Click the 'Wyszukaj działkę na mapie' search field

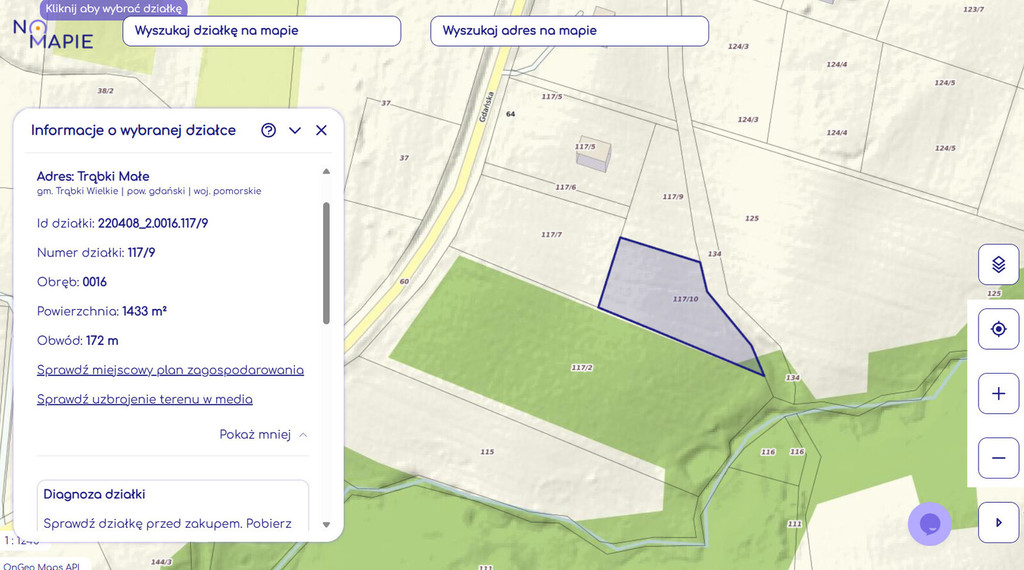pos(261,31)
